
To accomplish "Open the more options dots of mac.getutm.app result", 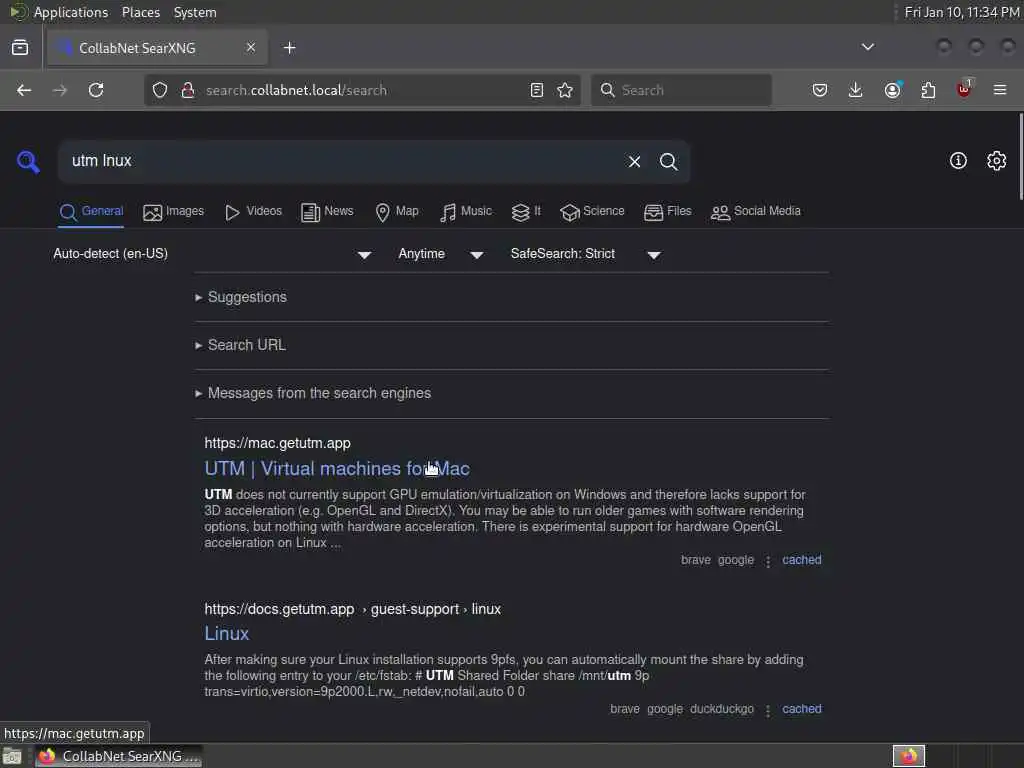I will click(x=768, y=561).
